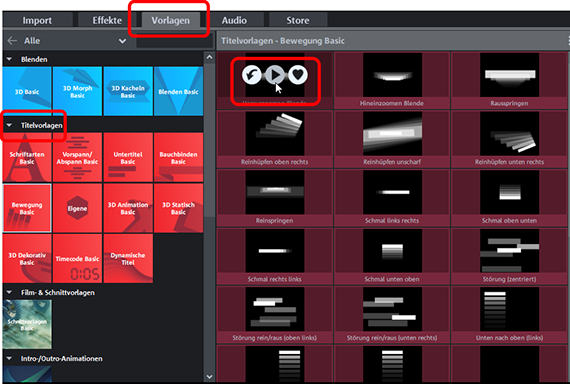The height and width of the screenshot is (384, 570).
Task: Open the Schriftarten Basic tile
Action: point(27,157)
